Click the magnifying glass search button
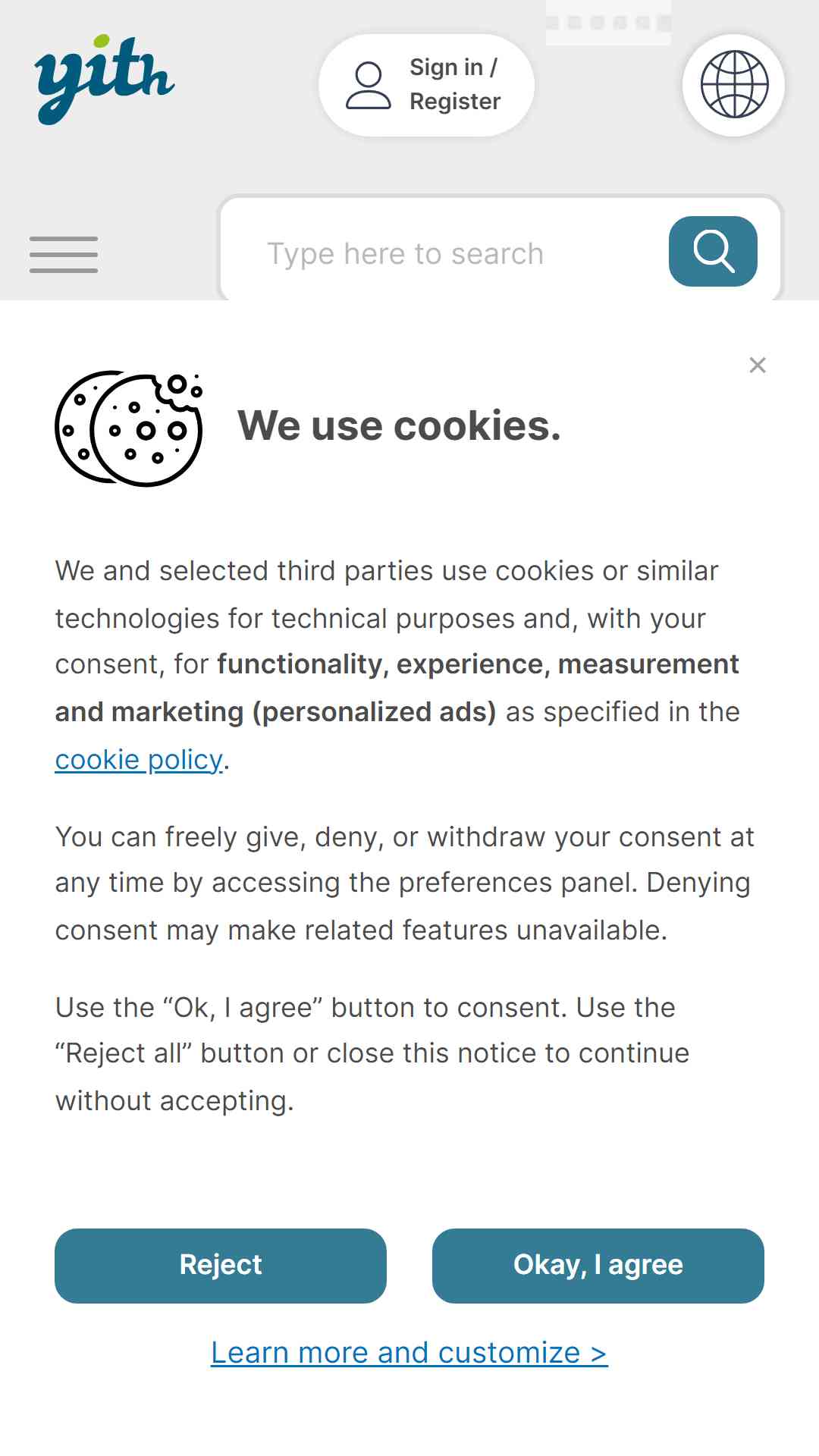Image resolution: width=819 pixels, height=1456 pixels. 713,251
